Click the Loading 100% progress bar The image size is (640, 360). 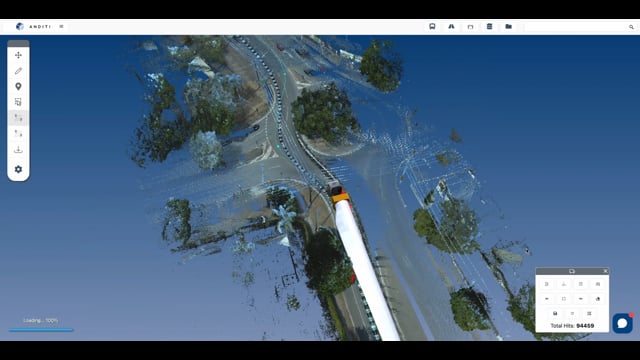[41, 330]
